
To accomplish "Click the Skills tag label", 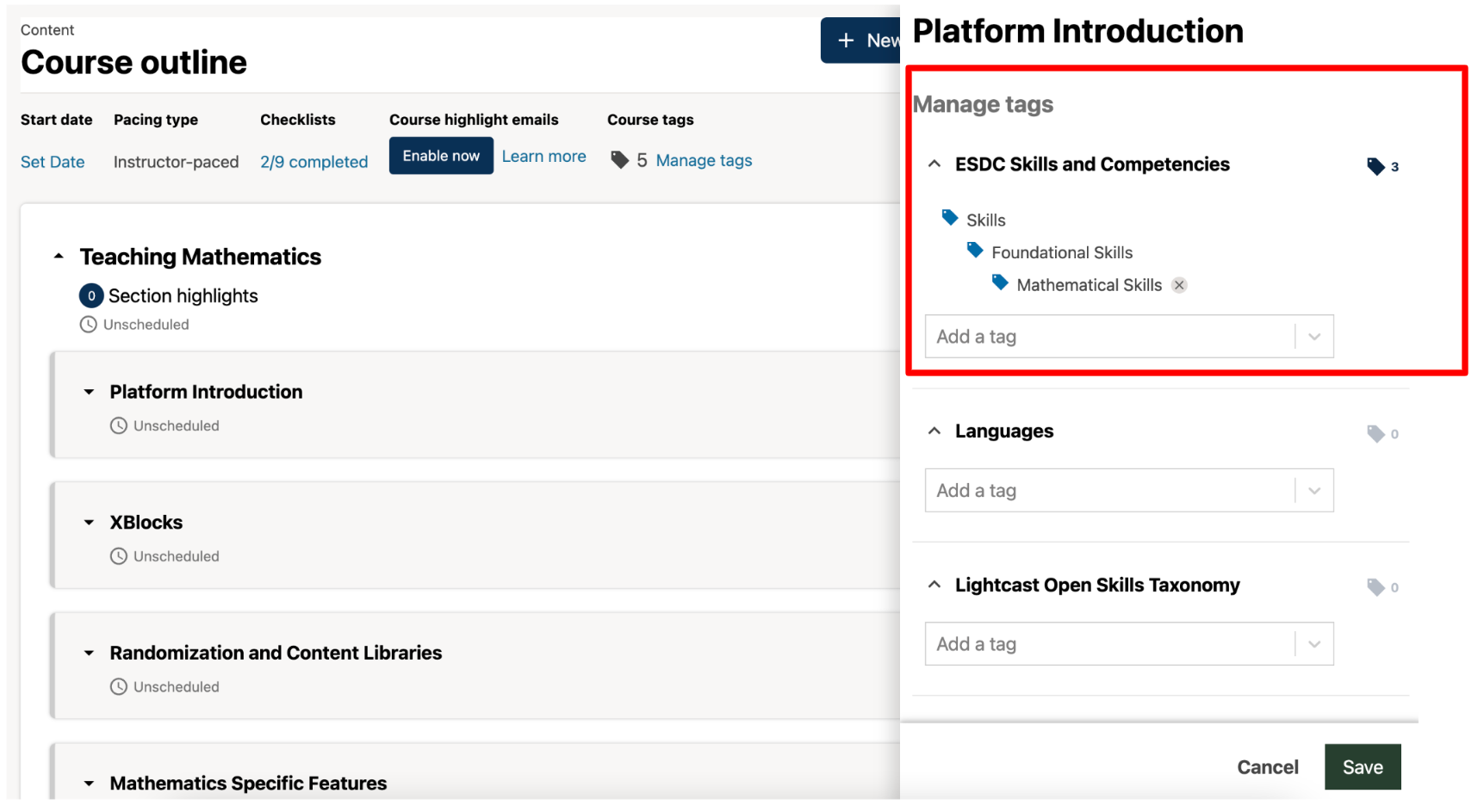I will click(986, 220).
